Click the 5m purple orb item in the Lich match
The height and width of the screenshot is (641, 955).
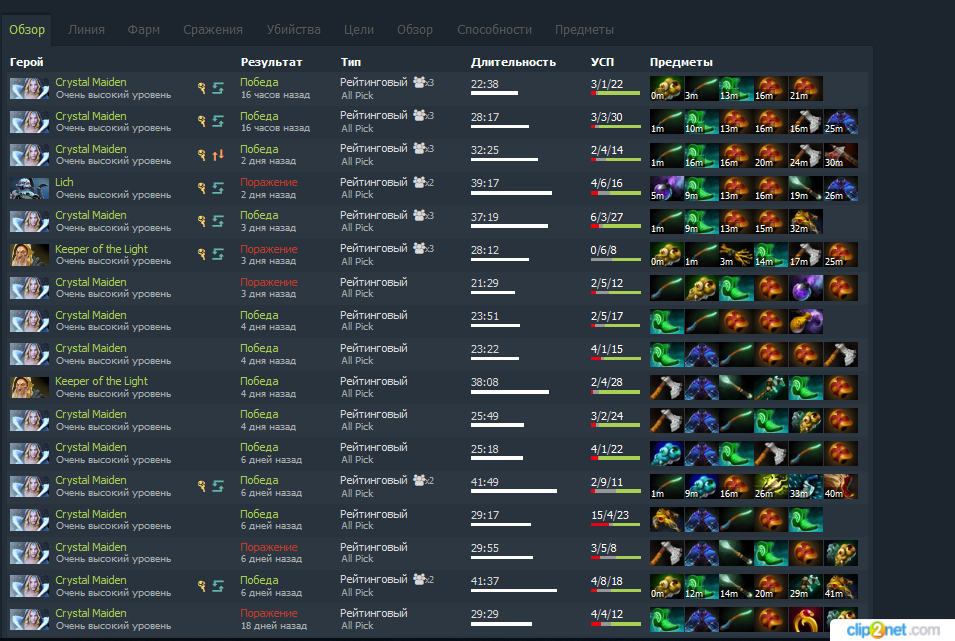666,188
